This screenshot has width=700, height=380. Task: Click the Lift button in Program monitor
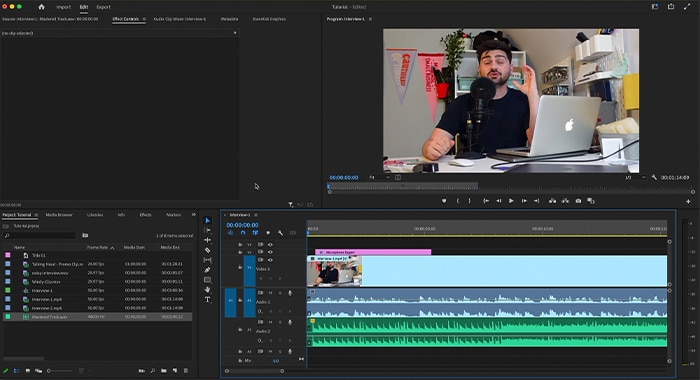pos(552,201)
